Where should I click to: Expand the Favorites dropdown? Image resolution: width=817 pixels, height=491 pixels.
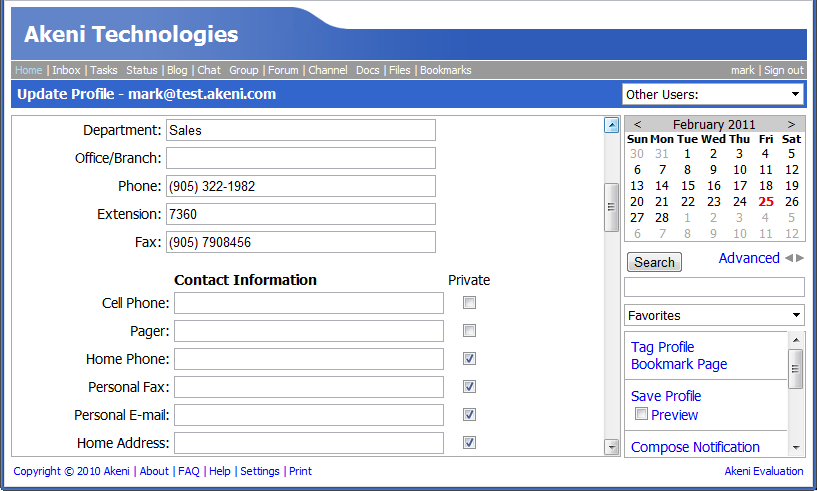point(714,315)
